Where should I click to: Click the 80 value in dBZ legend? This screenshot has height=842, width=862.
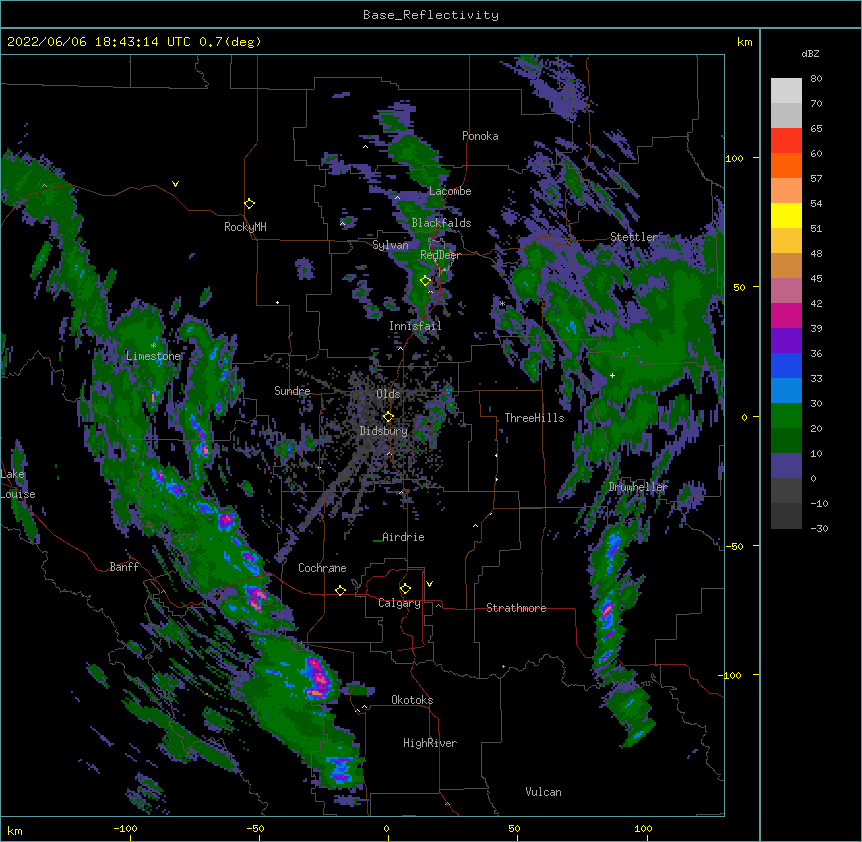click(816, 79)
